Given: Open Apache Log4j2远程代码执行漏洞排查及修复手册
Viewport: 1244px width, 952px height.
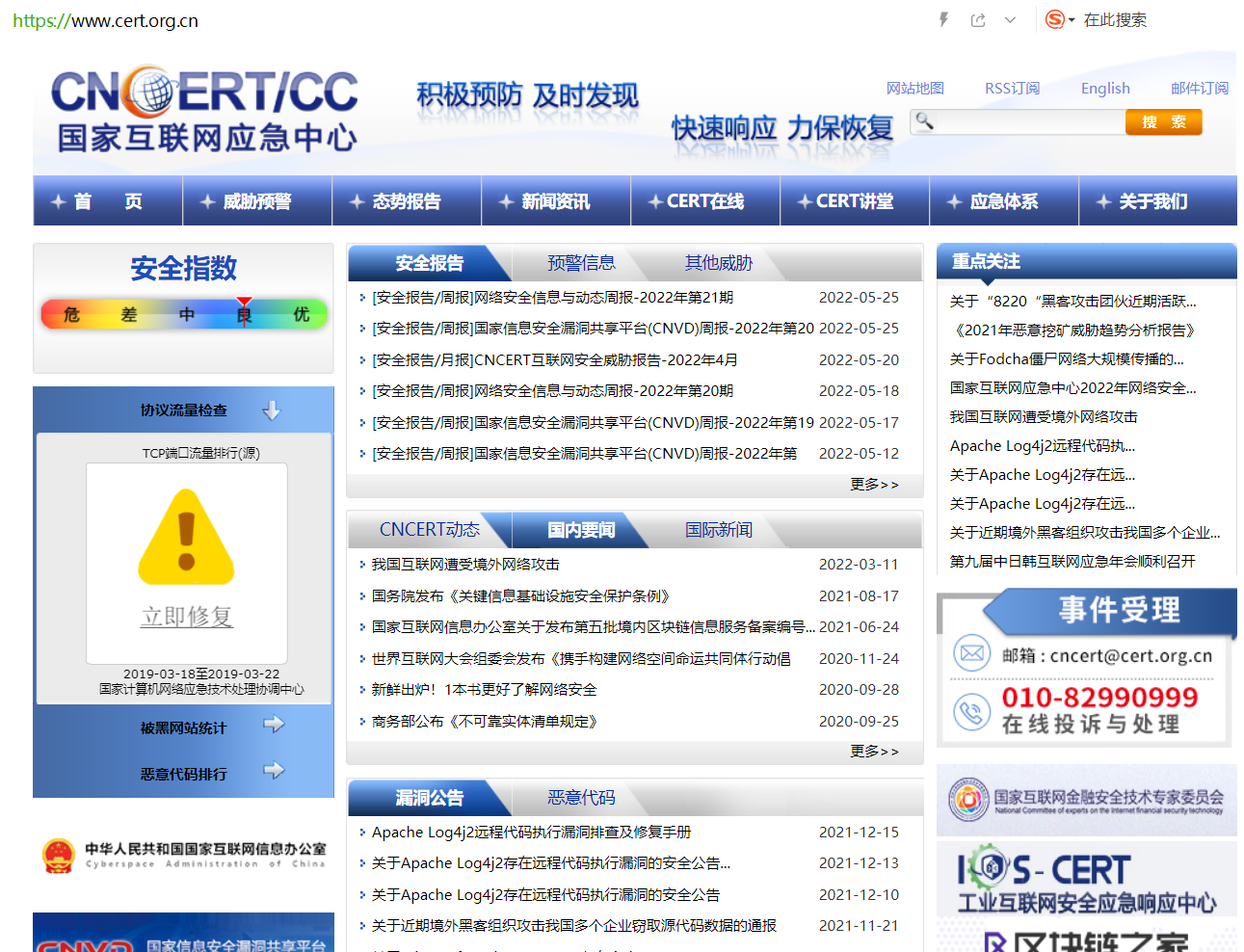Looking at the screenshot, I should [531, 833].
